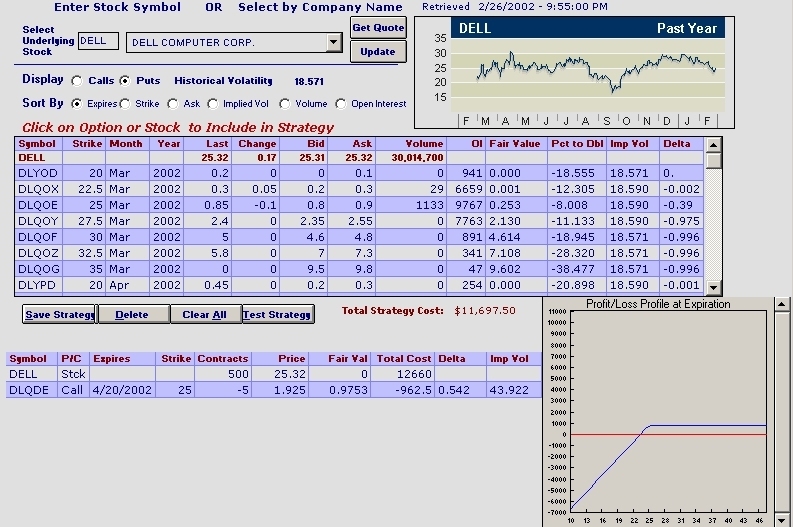Image resolution: width=793 pixels, height=527 pixels.
Task: Click the P/C column header in strategy table
Action: [73, 359]
